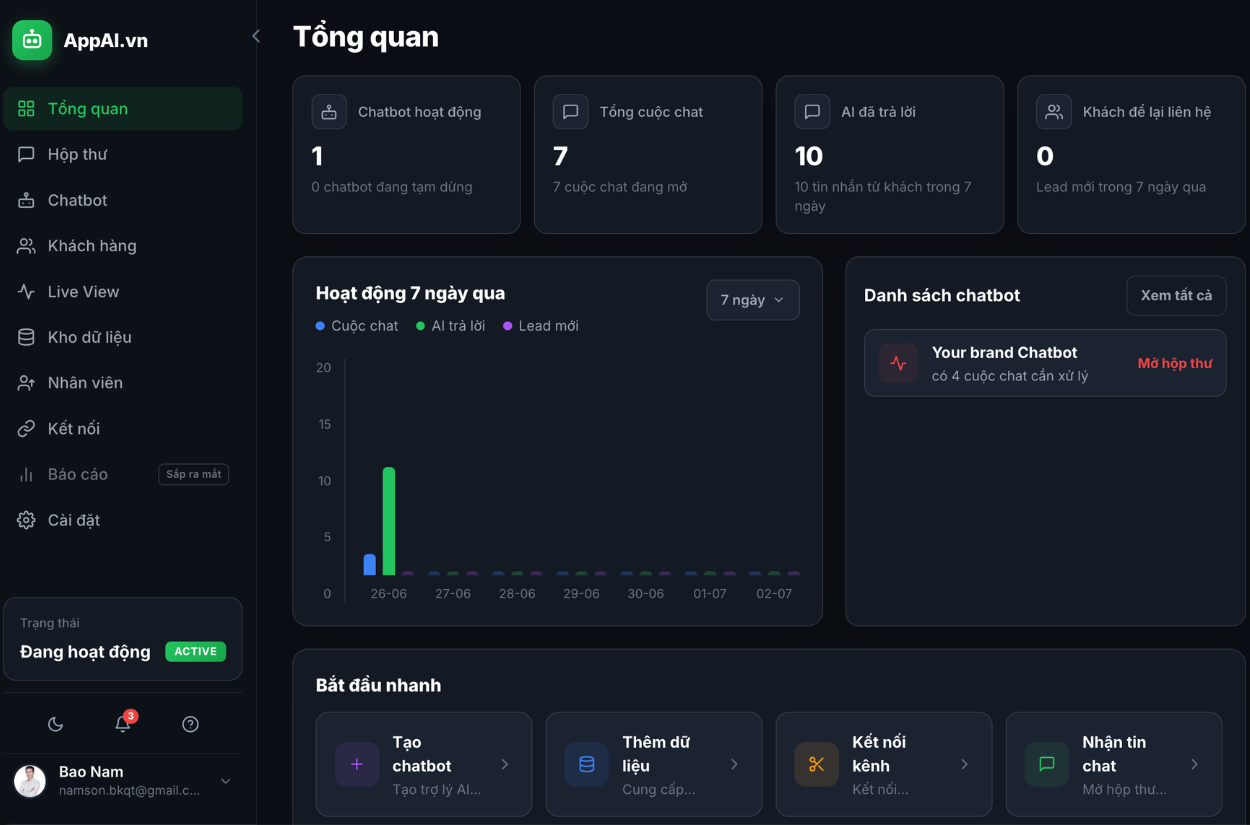Click the plus icon on Tạo chatbot card
Image resolution: width=1250 pixels, height=825 pixels.
coord(357,764)
